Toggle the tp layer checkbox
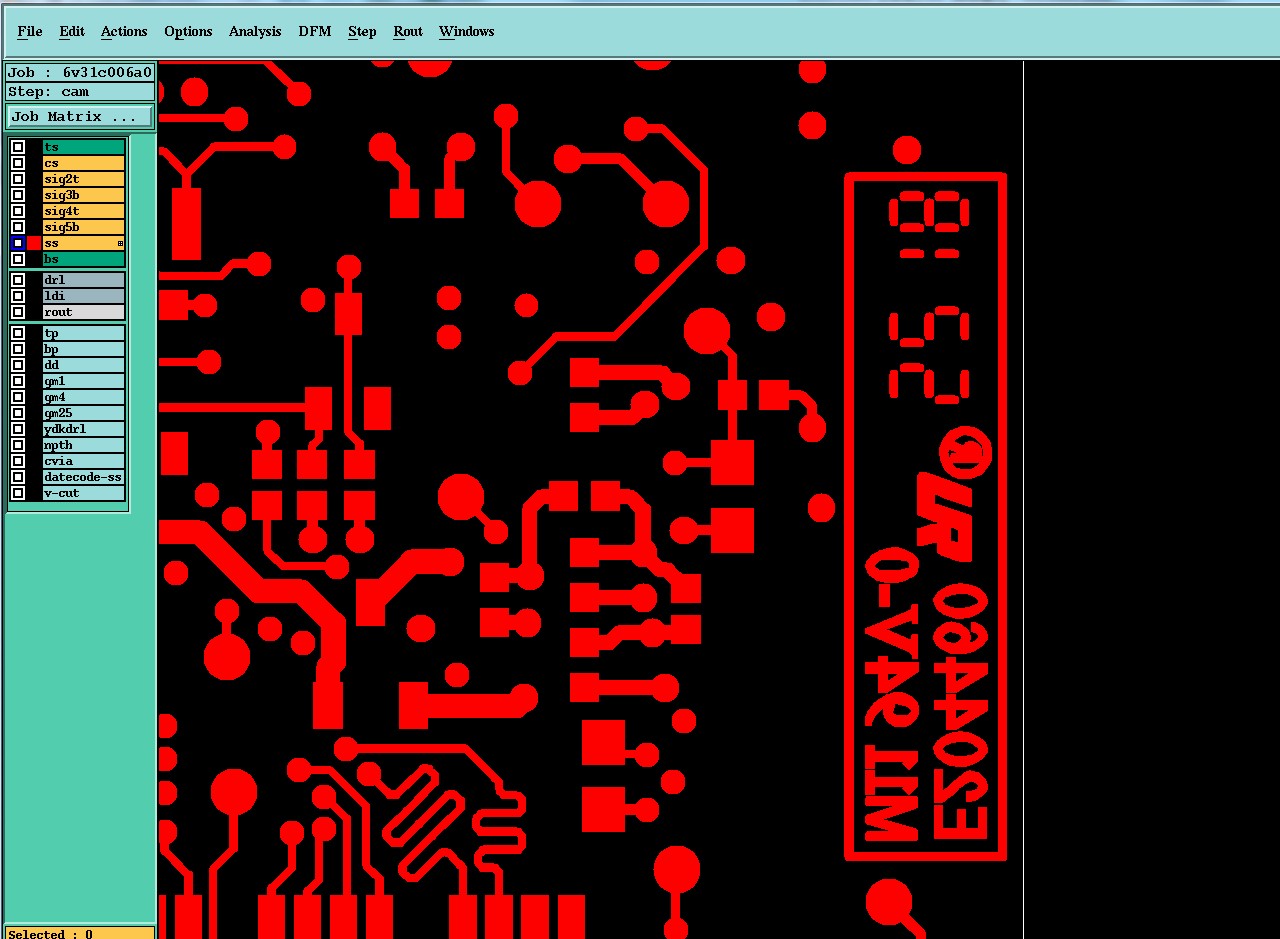Viewport: 1280px width, 939px height. [18, 333]
